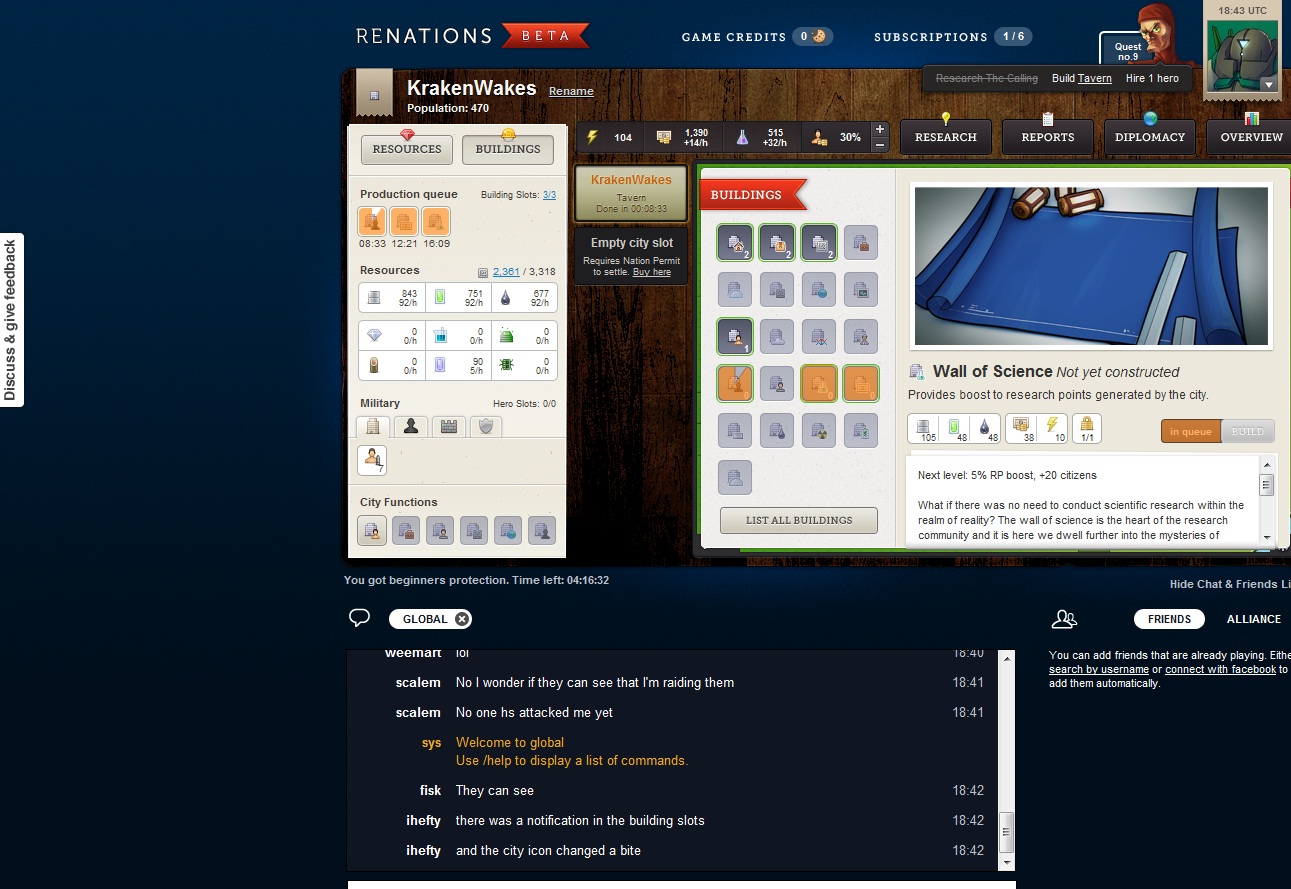Click the friends people icon

point(1065,619)
